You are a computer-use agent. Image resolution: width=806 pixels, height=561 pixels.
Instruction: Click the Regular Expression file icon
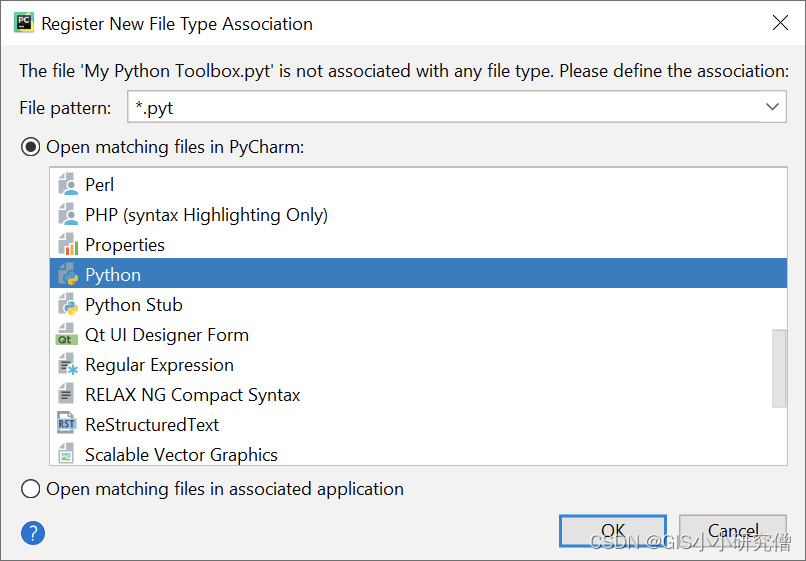pyautogui.click(x=67, y=365)
